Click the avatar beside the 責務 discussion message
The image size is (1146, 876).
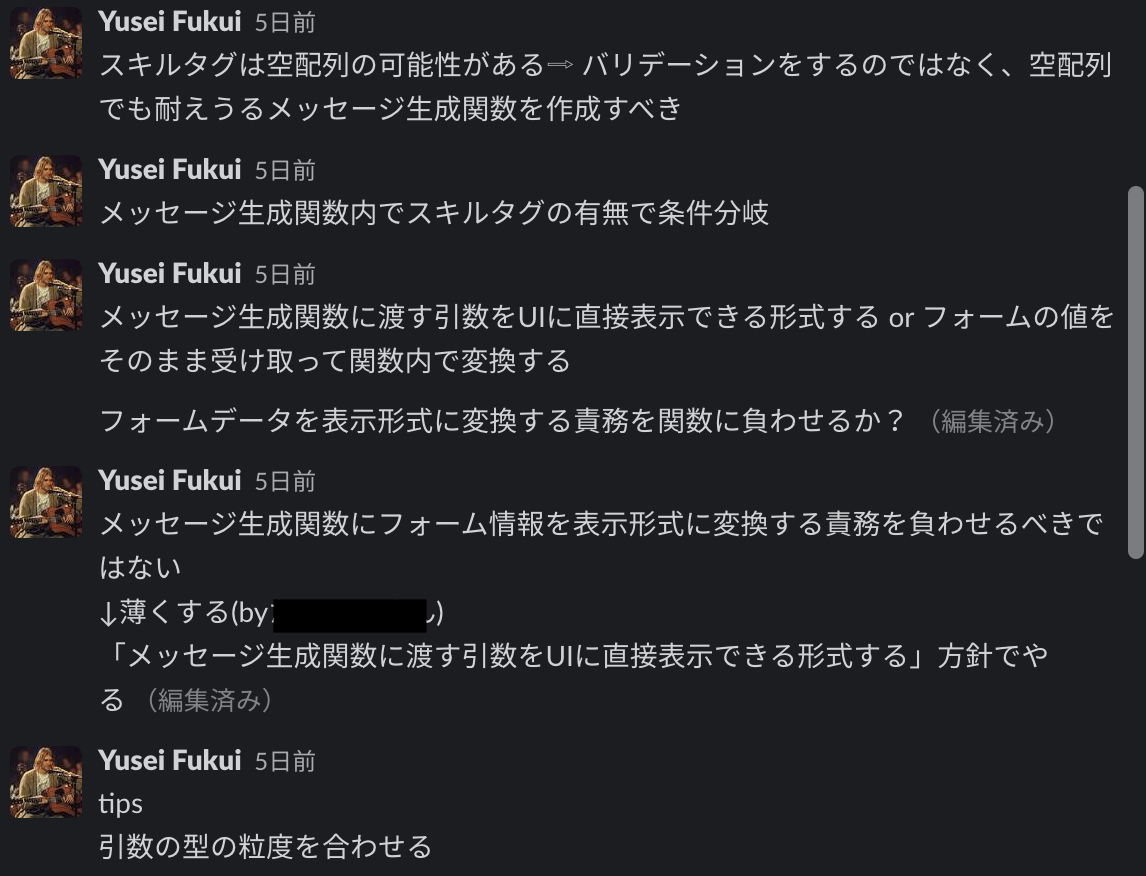click(x=44, y=503)
